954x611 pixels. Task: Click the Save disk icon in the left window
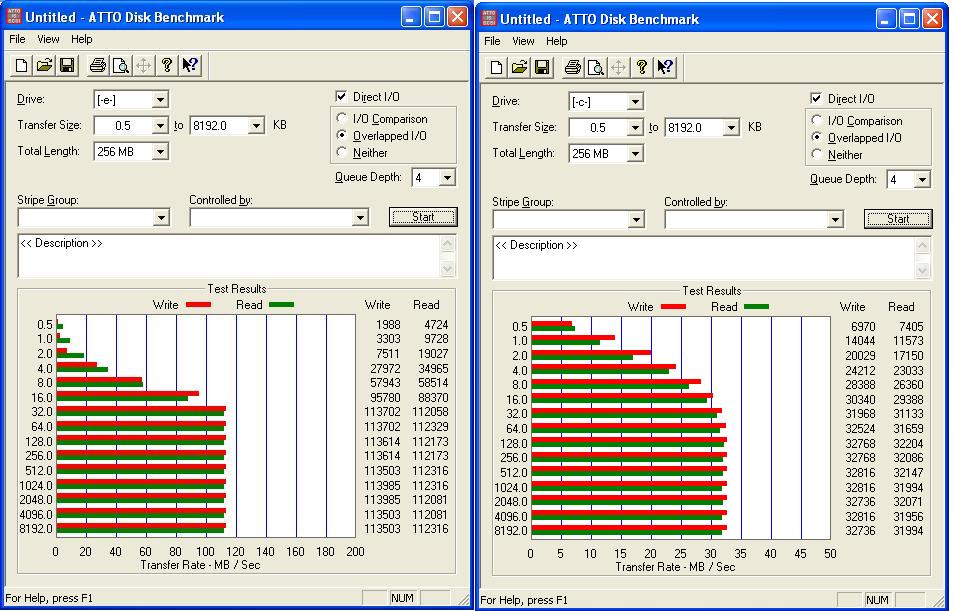coord(67,65)
